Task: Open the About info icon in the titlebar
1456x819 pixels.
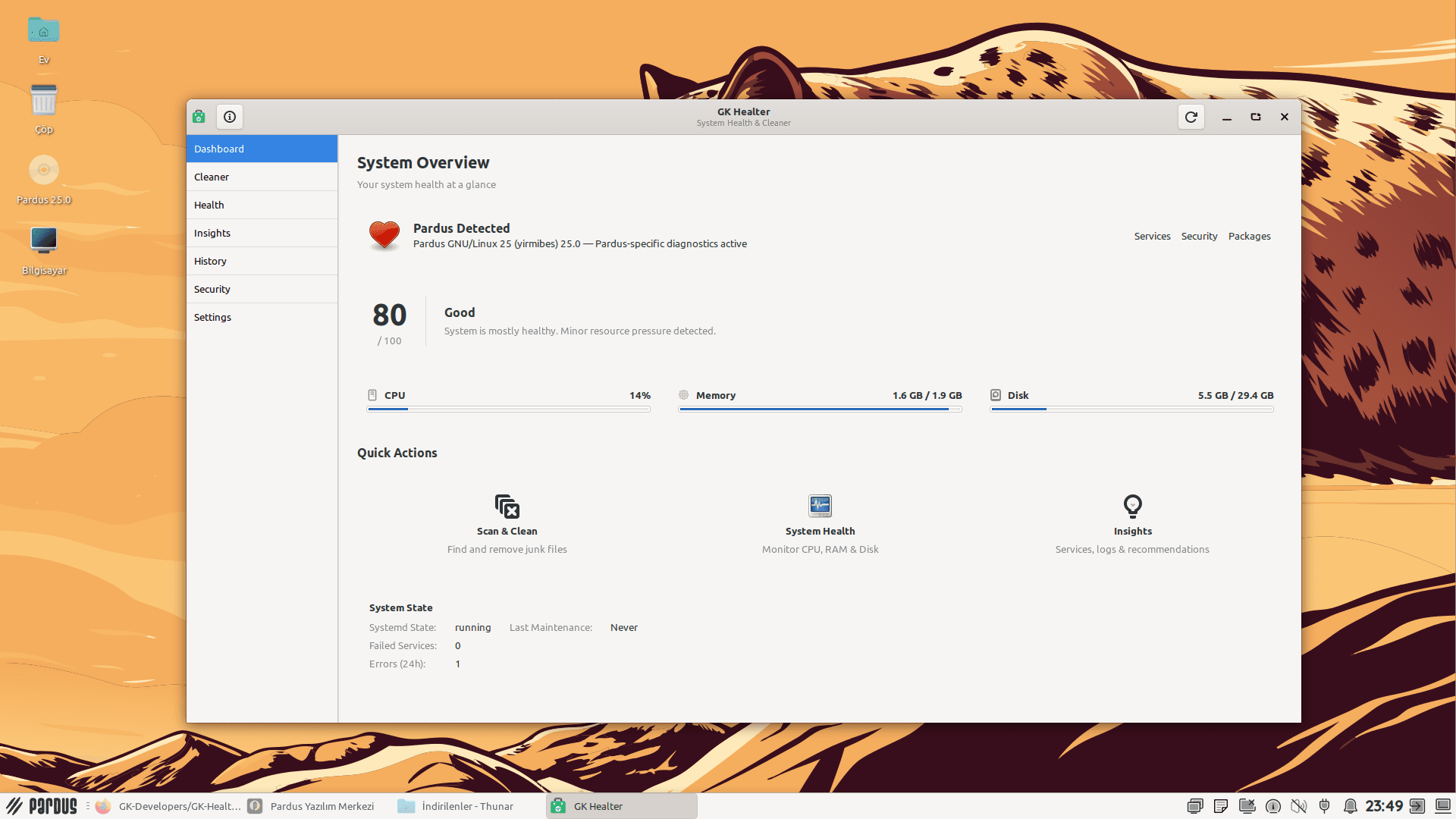Action: point(229,117)
